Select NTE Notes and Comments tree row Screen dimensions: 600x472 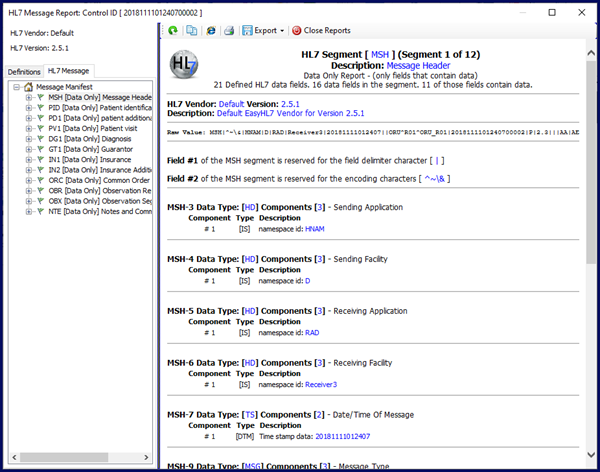(x=99, y=211)
